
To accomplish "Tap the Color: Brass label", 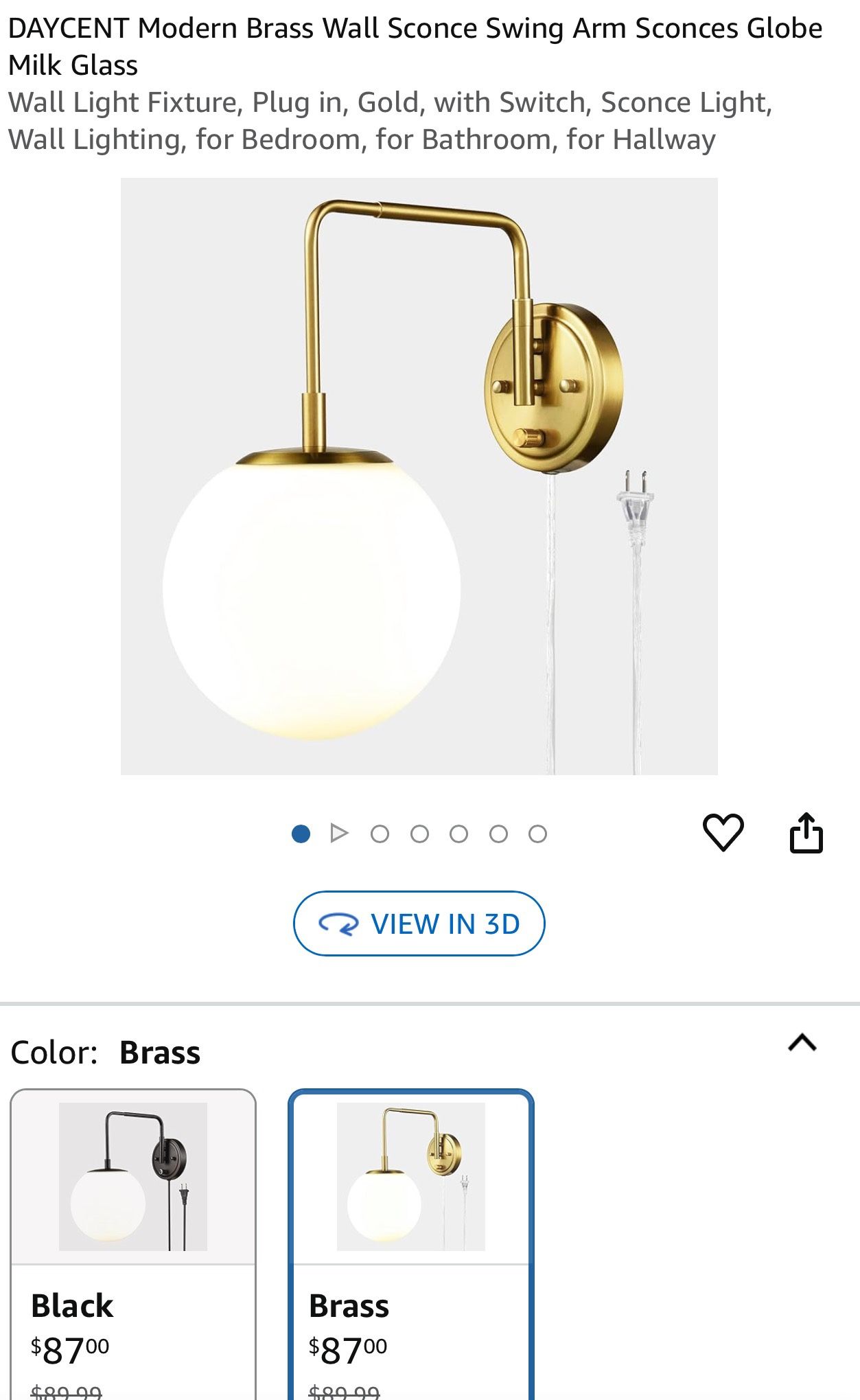I will [x=106, y=1053].
